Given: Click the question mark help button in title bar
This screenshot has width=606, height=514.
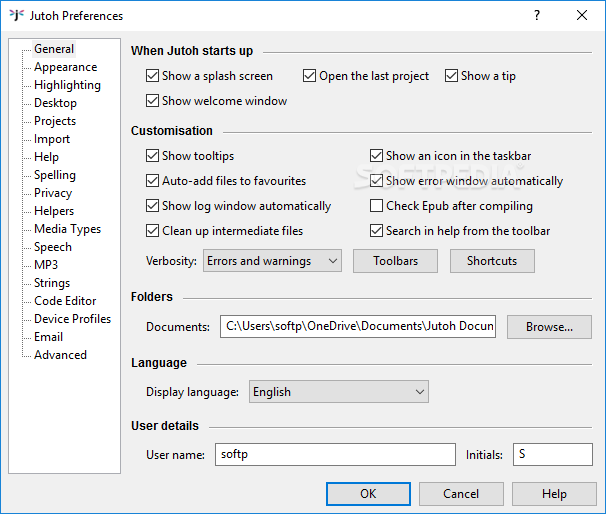Looking at the screenshot, I should click(537, 15).
